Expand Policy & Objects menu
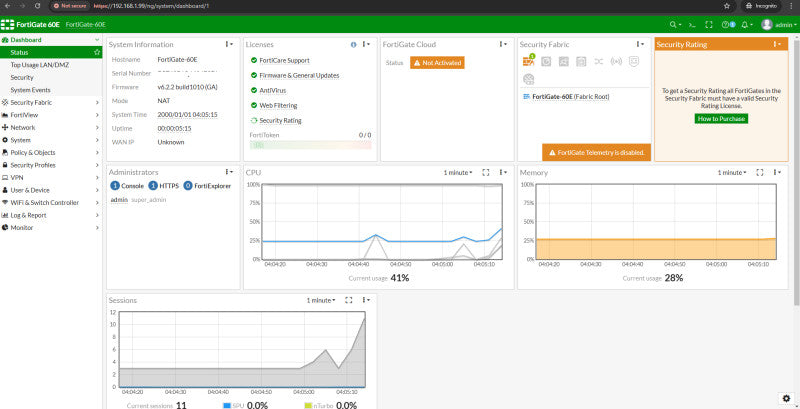This screenshot has height=409, width=800. (x=51, y=152)
